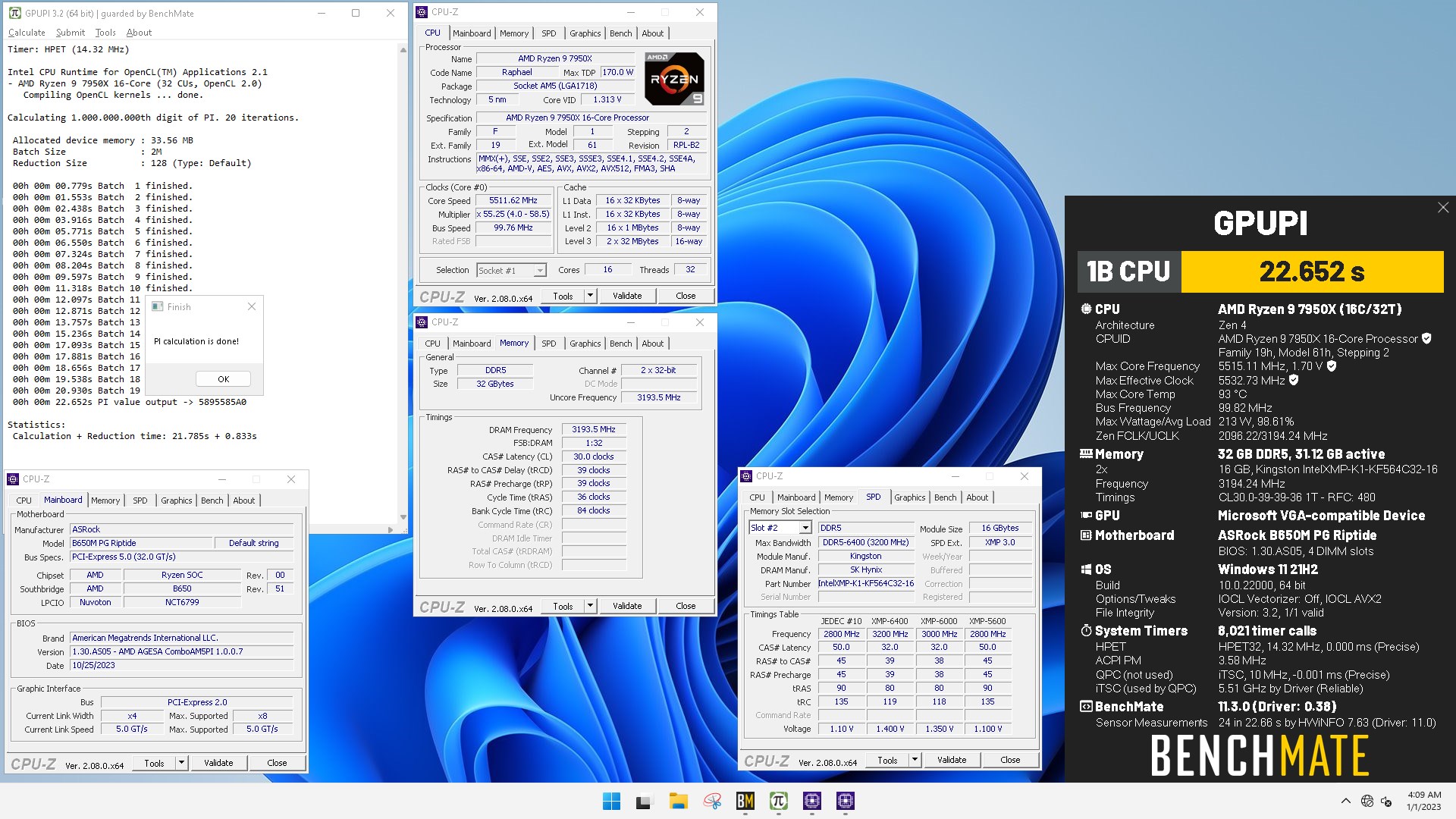Click the Tools button in CPU-Z Memory window

563,606
